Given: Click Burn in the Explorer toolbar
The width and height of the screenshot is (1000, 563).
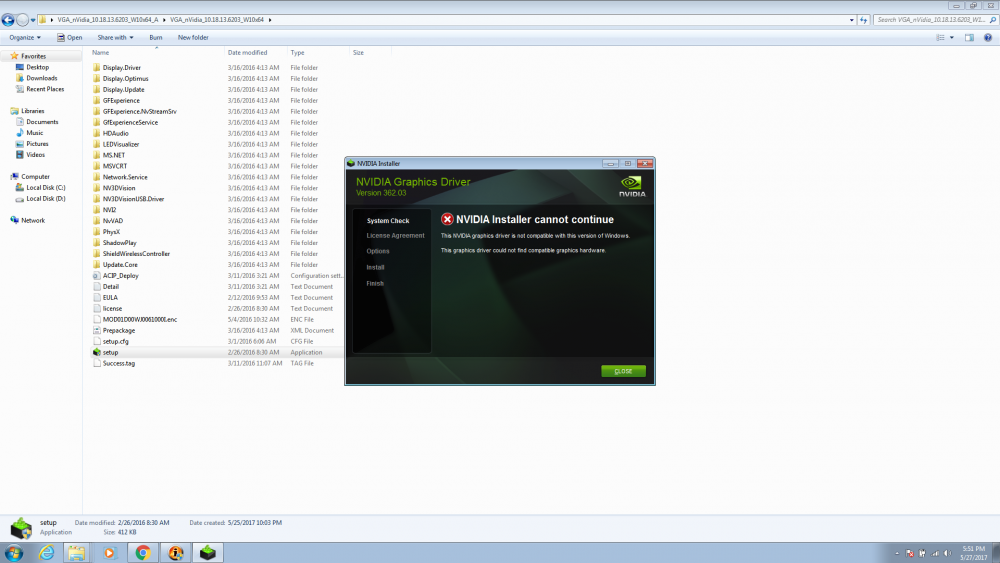Looking at the screenshot, I should click(156, 38).
